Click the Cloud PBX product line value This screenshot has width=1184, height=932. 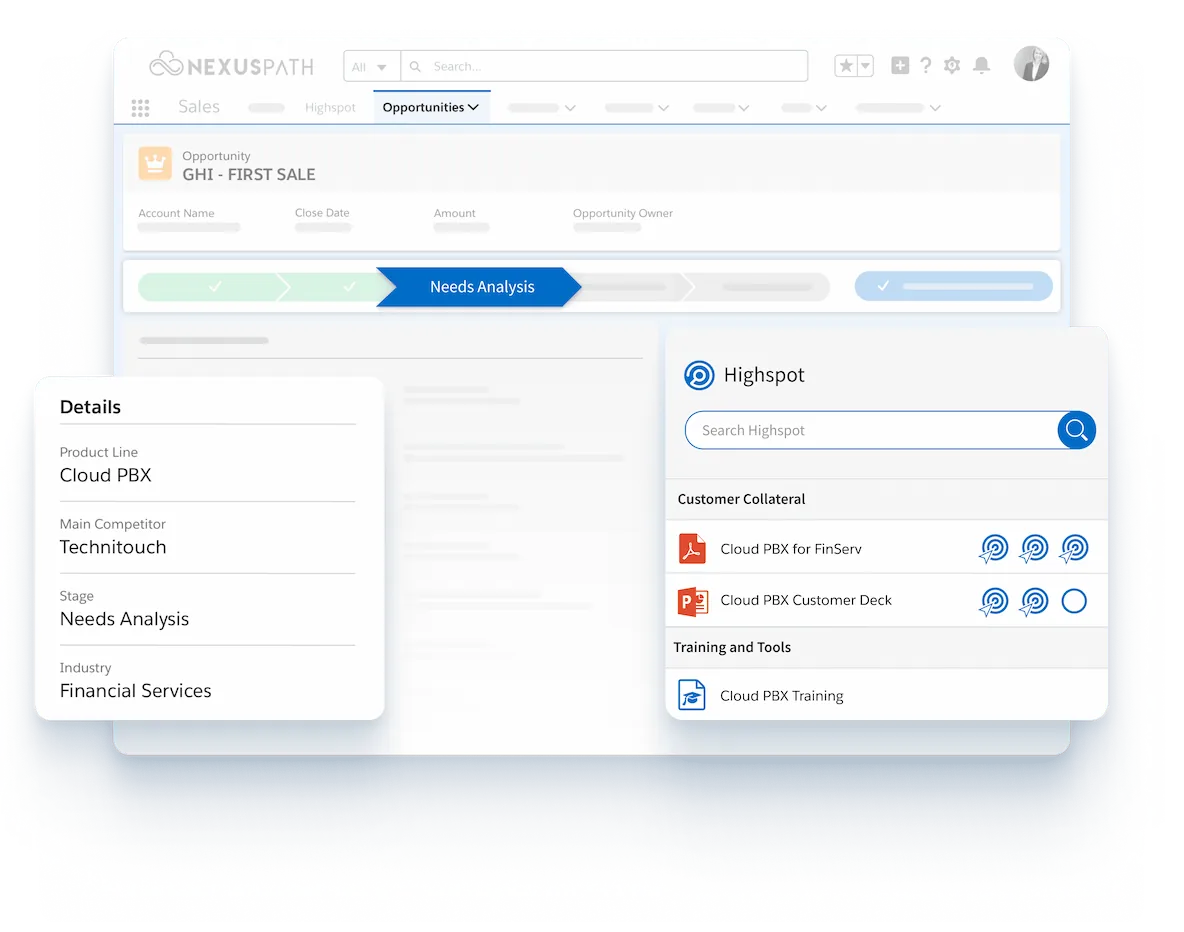tap(106, 475)
